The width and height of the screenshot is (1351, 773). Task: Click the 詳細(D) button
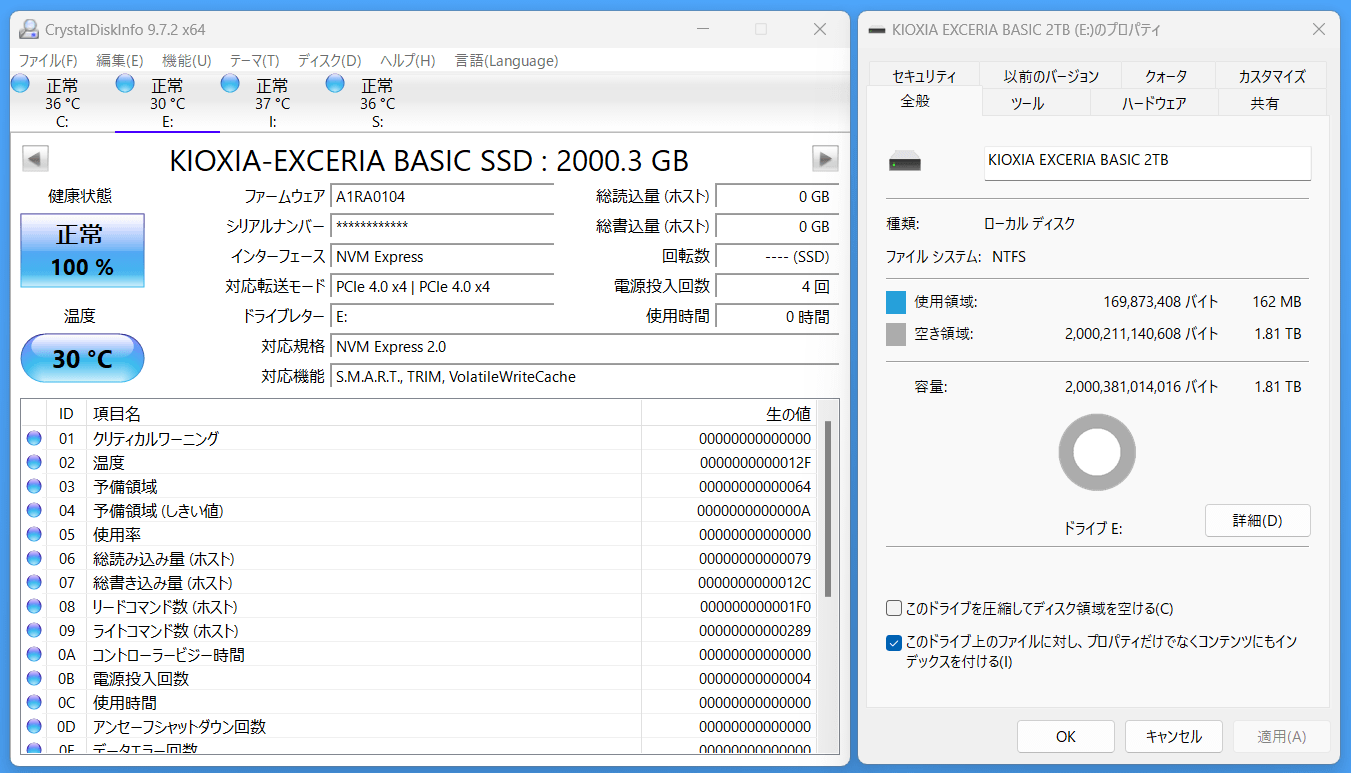[x=1257, y=520]
